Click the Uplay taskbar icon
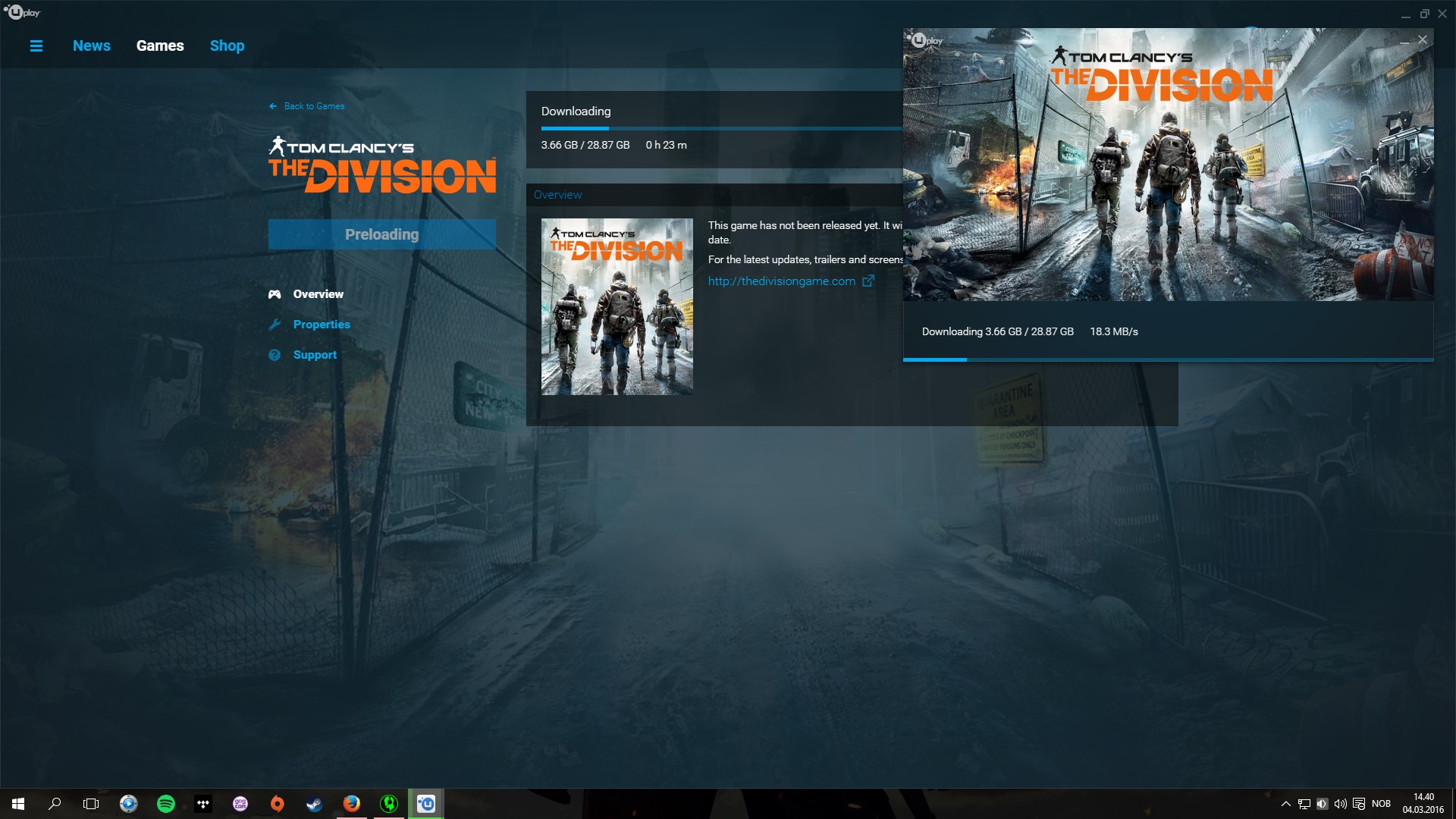Image resolution: width=1456 pixels, height=819 pixels. point(426,804)
